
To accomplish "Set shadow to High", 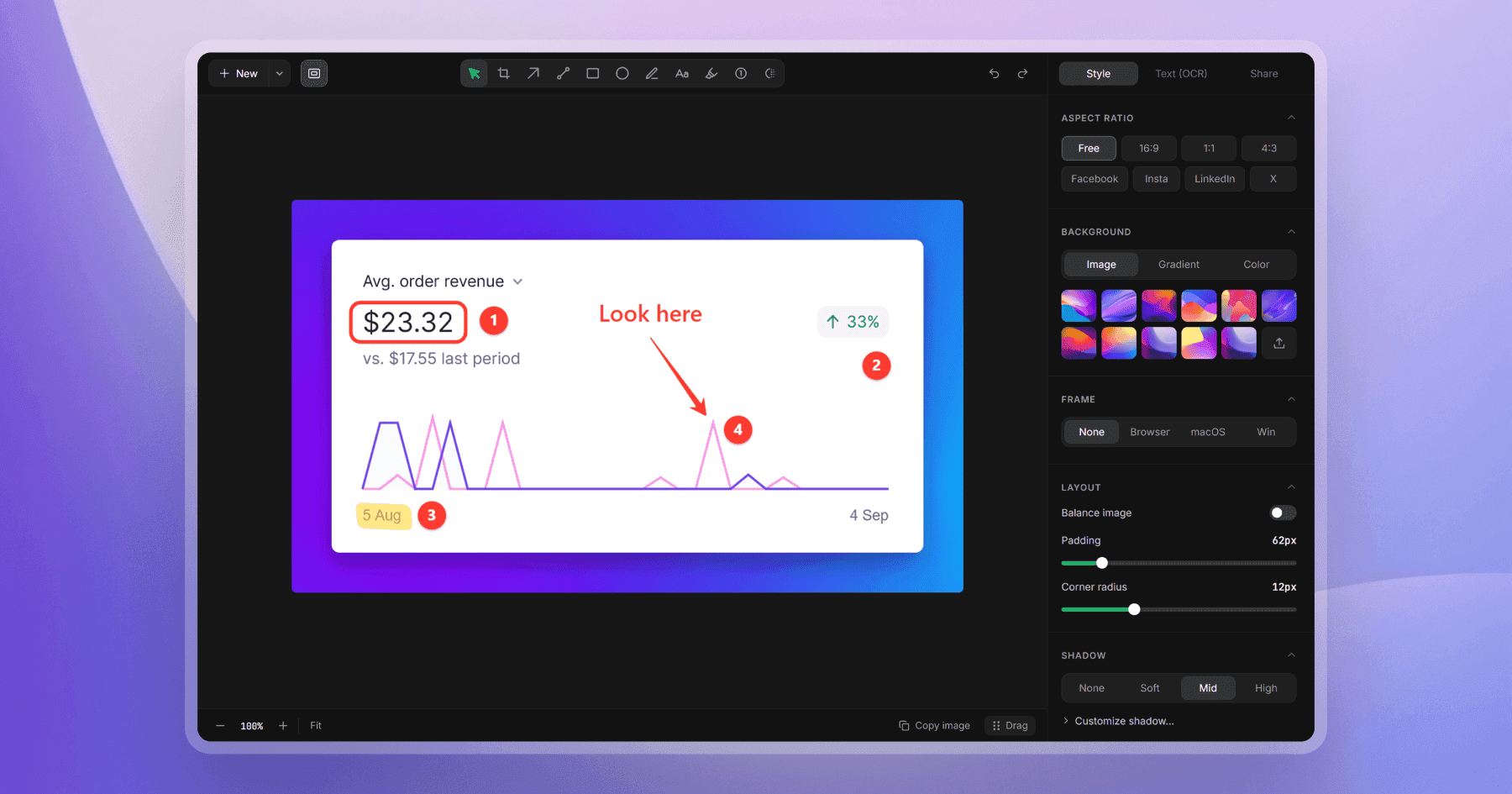I will point(1266,688).
